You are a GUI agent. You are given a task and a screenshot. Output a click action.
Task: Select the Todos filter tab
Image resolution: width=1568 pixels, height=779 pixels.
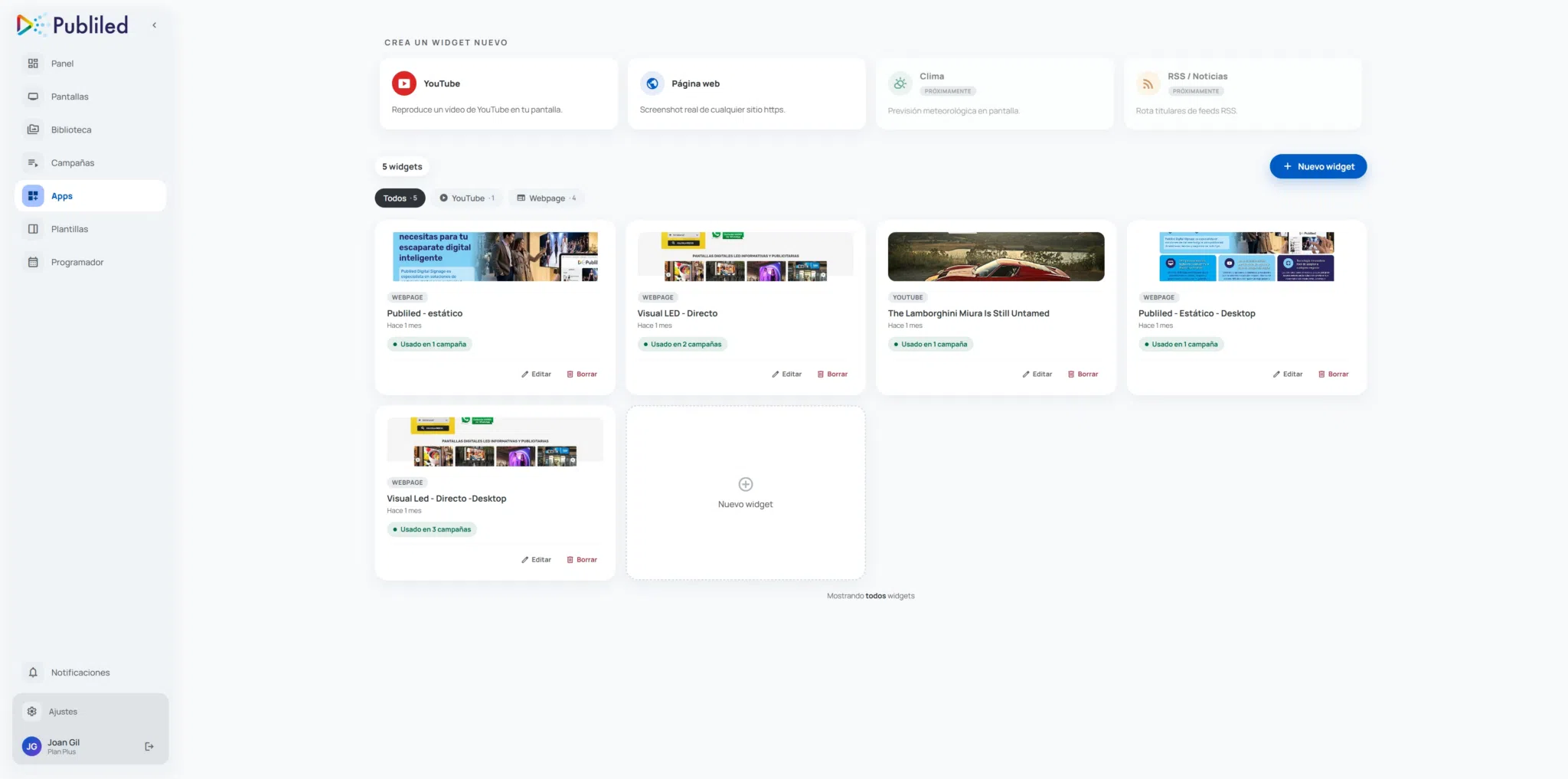click(x=400, y=198)
